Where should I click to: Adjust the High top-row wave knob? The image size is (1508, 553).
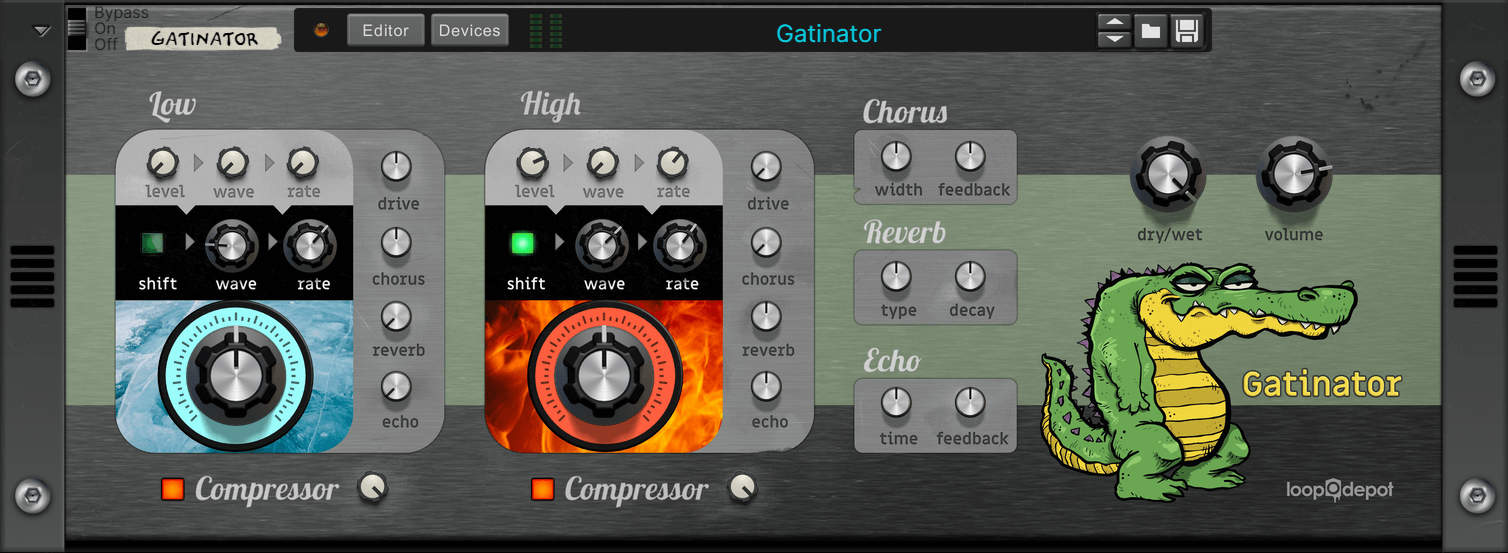(x=602, y=162)
